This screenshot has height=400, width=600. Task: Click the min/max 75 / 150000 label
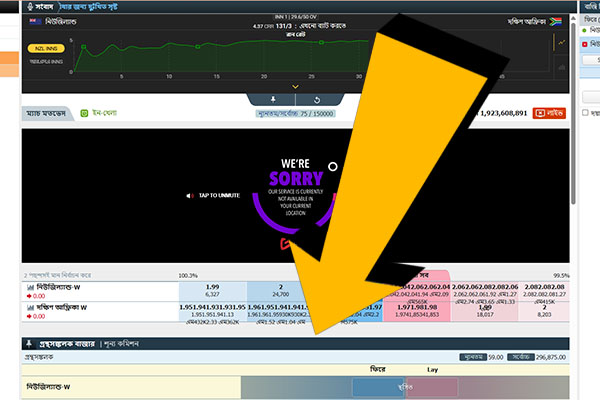click(295, 114)
